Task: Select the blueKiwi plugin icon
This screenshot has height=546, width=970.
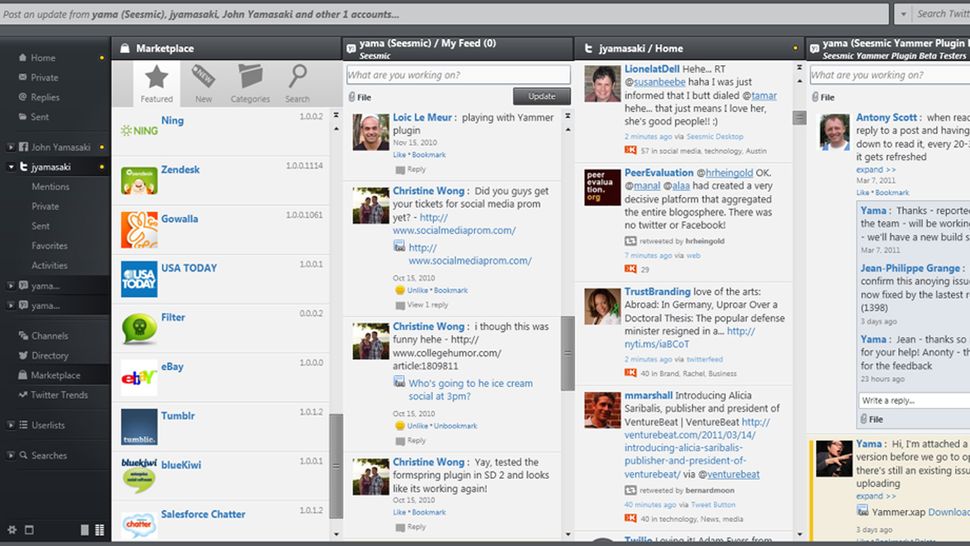Action: pyautogui.click(x=139, y=476)
